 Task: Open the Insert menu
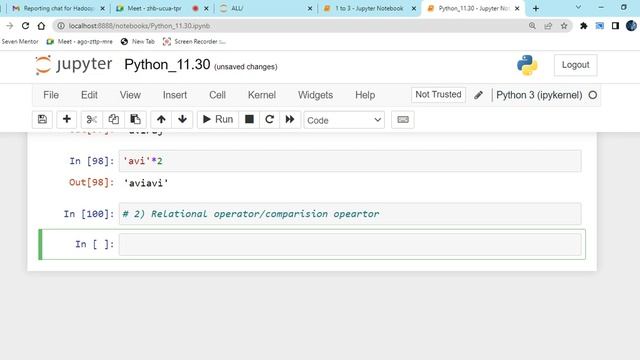175,95
